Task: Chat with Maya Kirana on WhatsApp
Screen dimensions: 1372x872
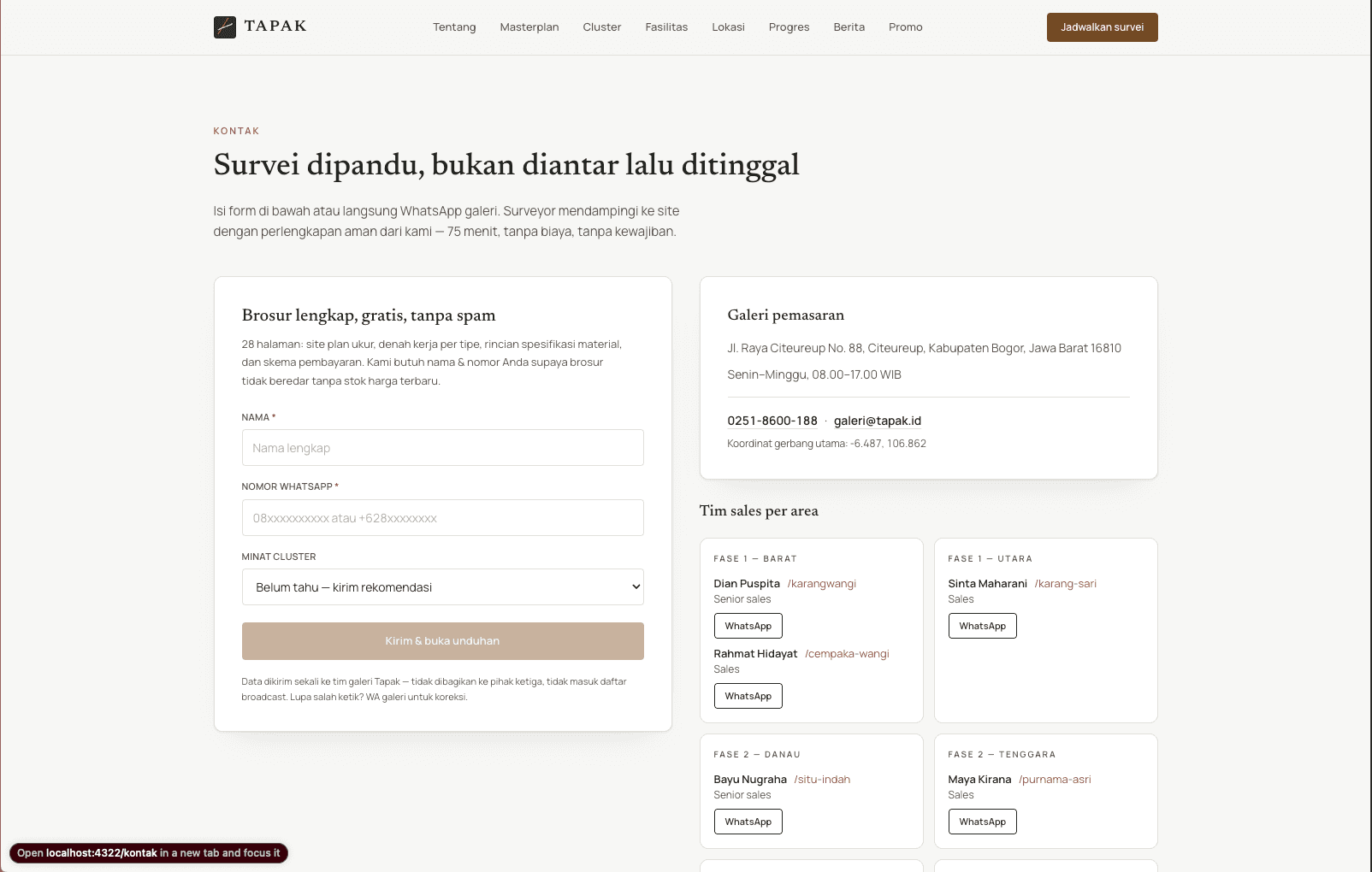Action: point(983,822)
